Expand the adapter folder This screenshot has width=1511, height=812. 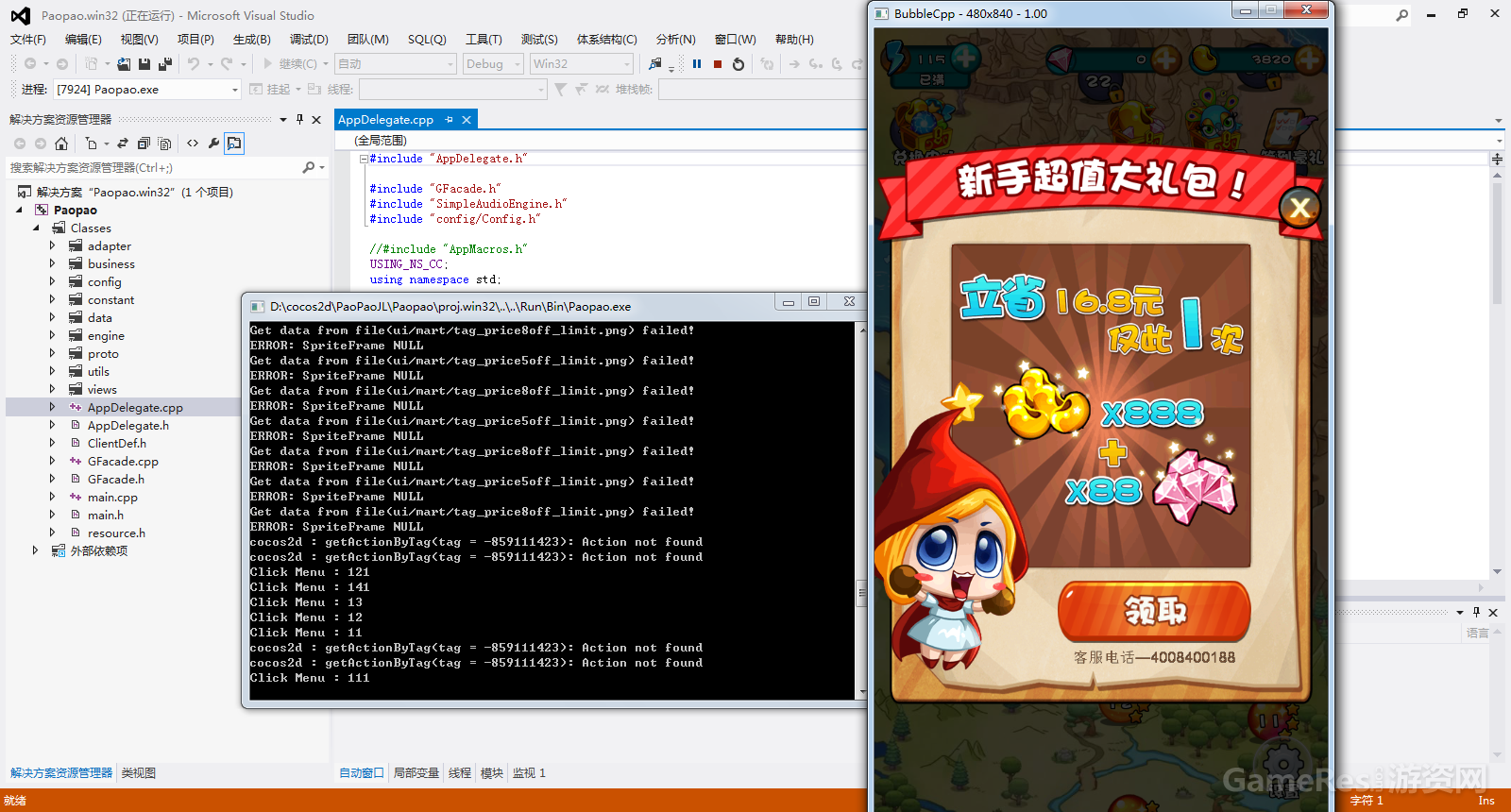pyautogui.click(x=53, y=246)
